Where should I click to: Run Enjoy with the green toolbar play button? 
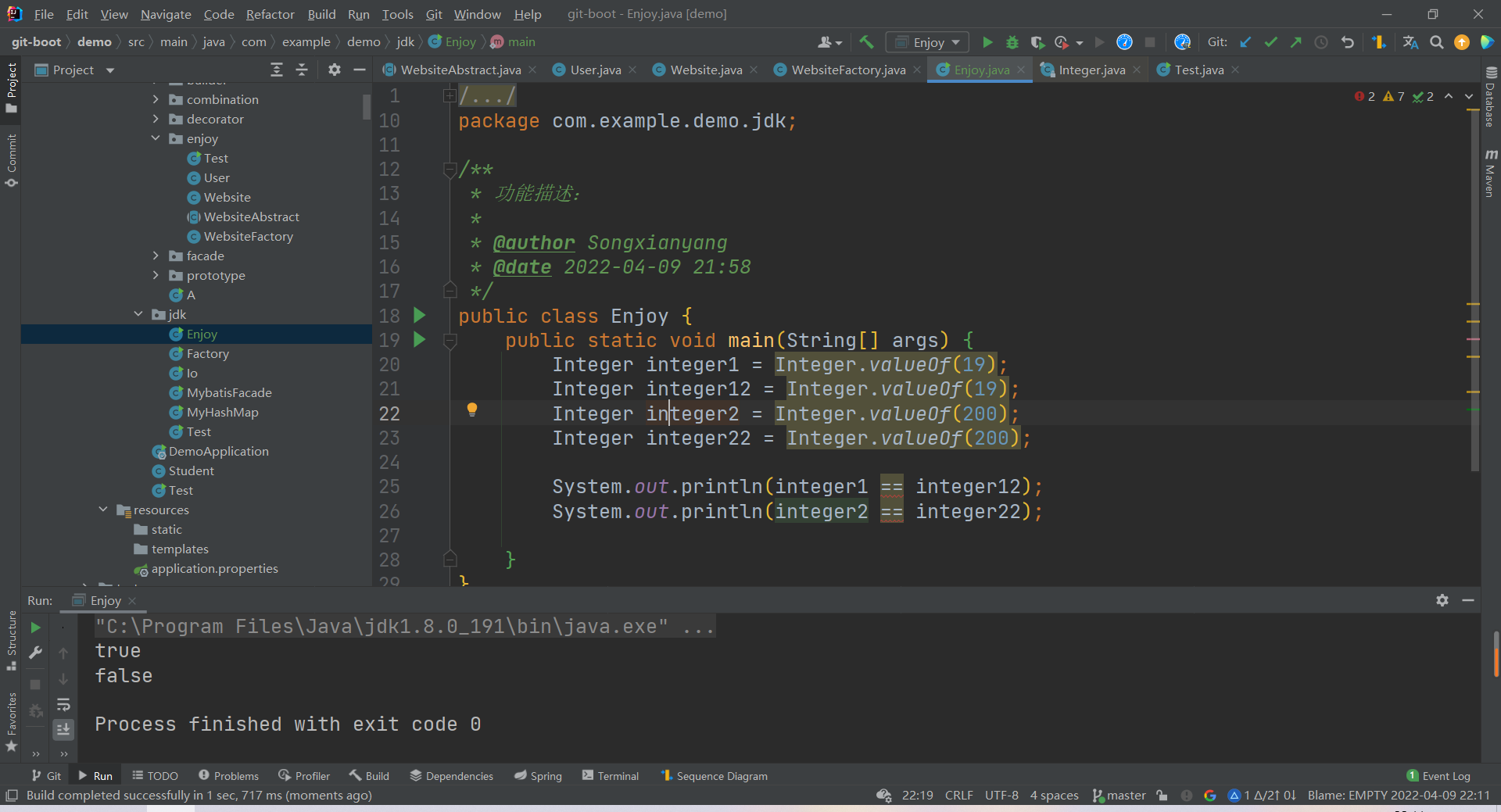point(987,42)
